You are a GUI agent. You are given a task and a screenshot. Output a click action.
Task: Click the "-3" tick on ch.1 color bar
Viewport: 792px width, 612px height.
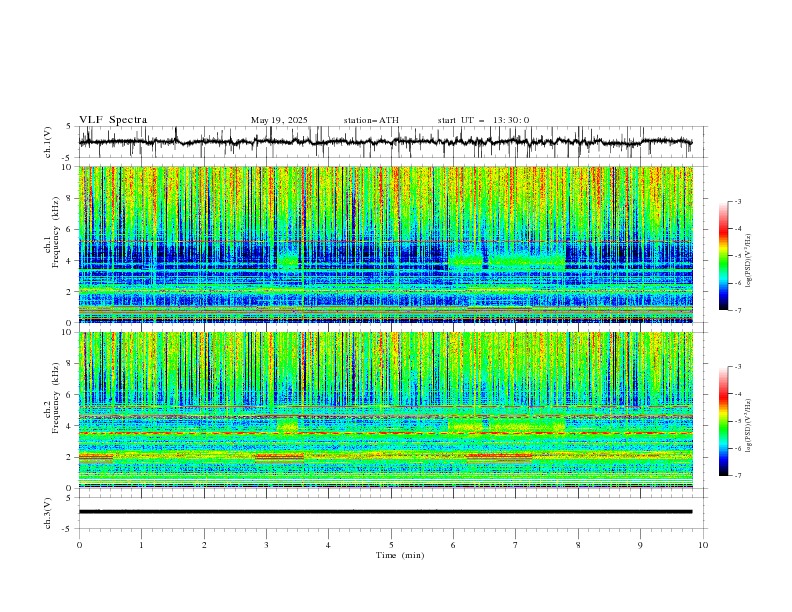pyautogui.click(x=738, y=201)
